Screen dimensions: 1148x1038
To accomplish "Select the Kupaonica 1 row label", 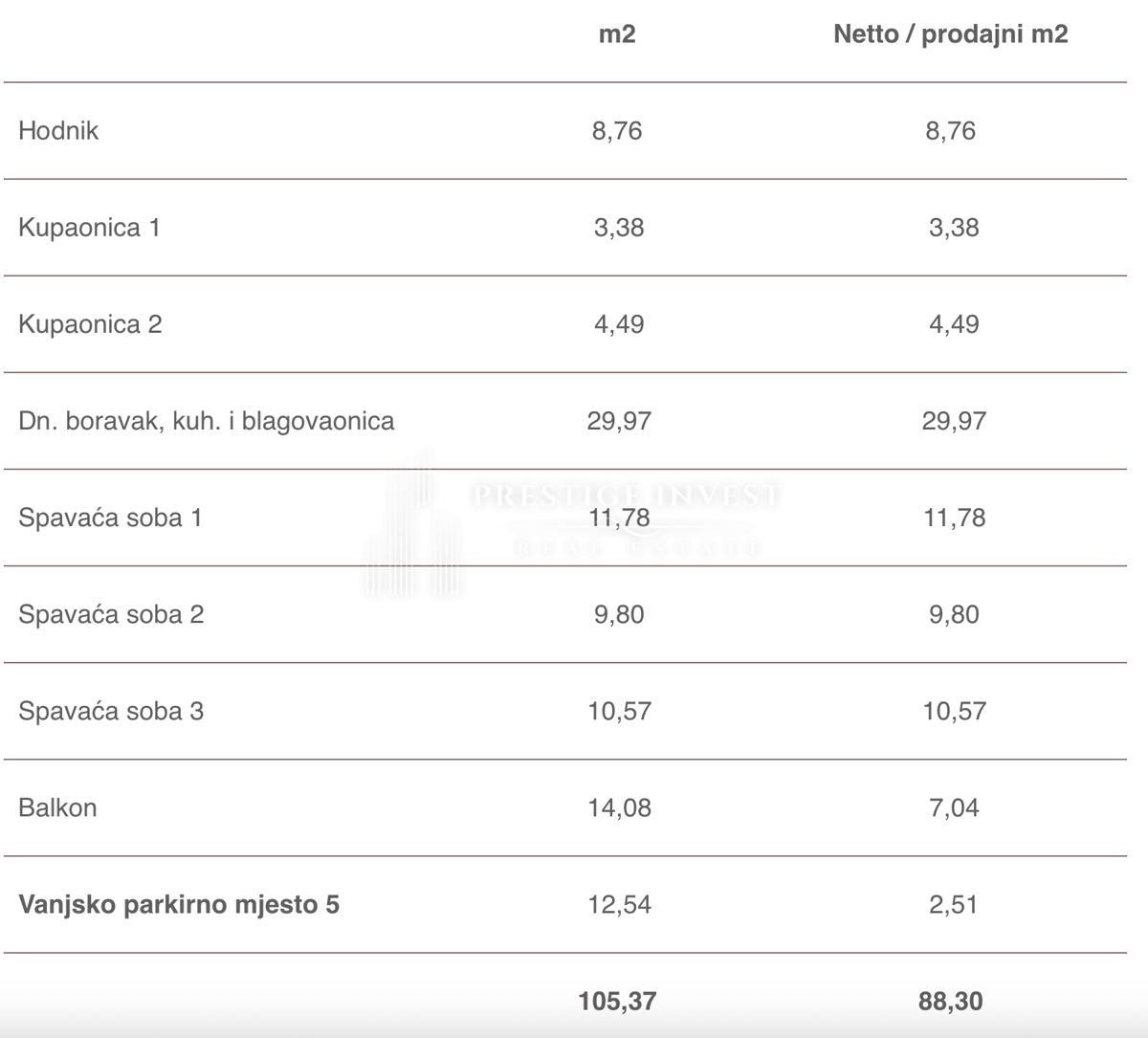I will coord(89,228).
